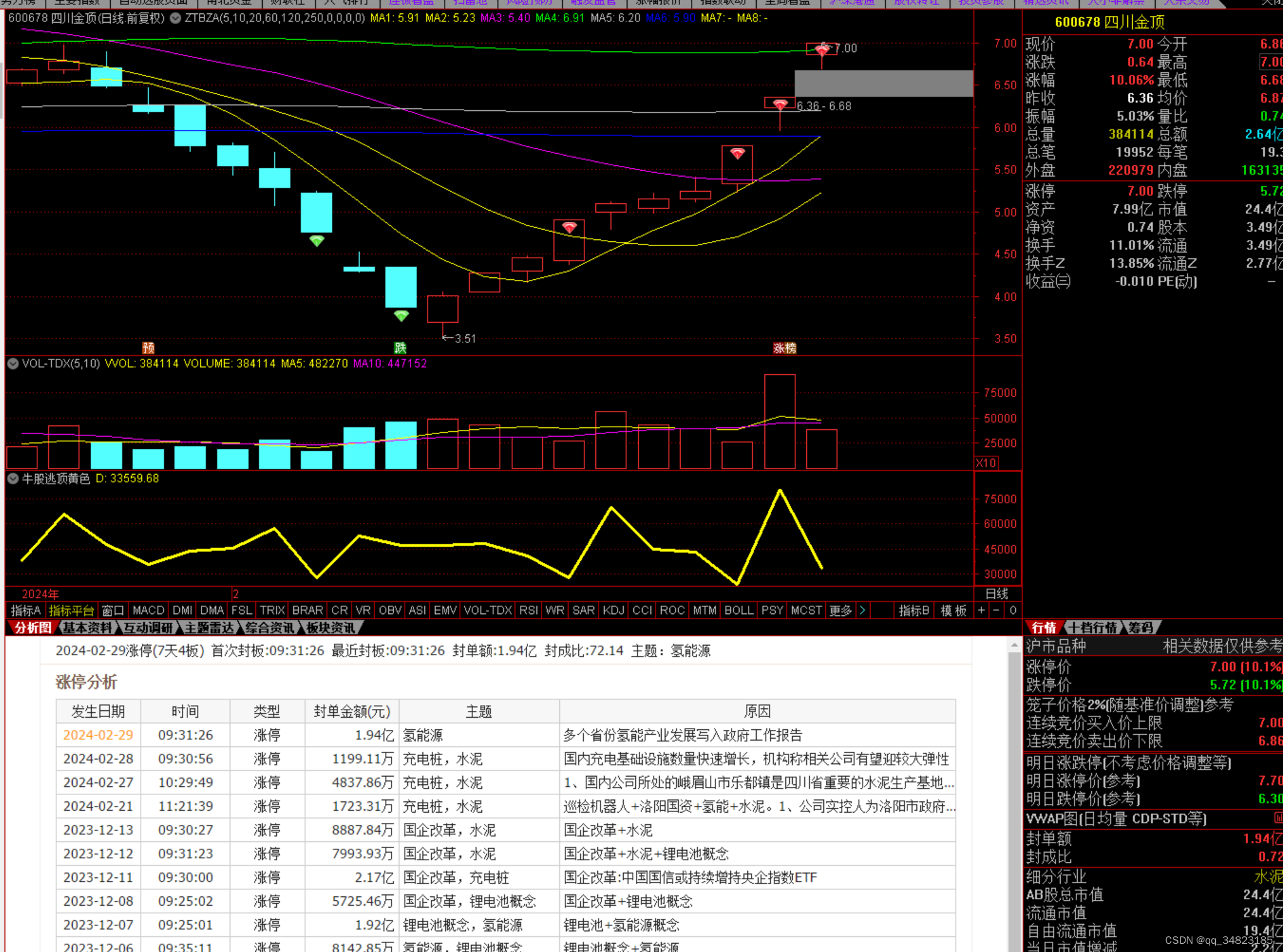Screen dimensions: 1283x952
Task: Switch to the 互动调研 tab
Action: (x=148, y=627)
